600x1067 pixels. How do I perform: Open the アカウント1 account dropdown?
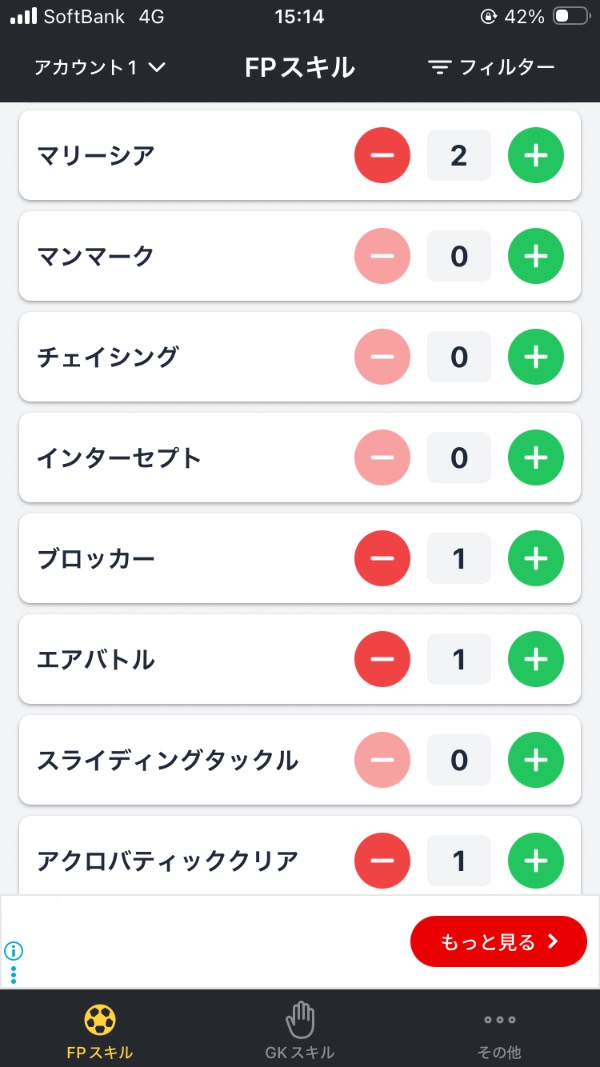click(100, 67)
